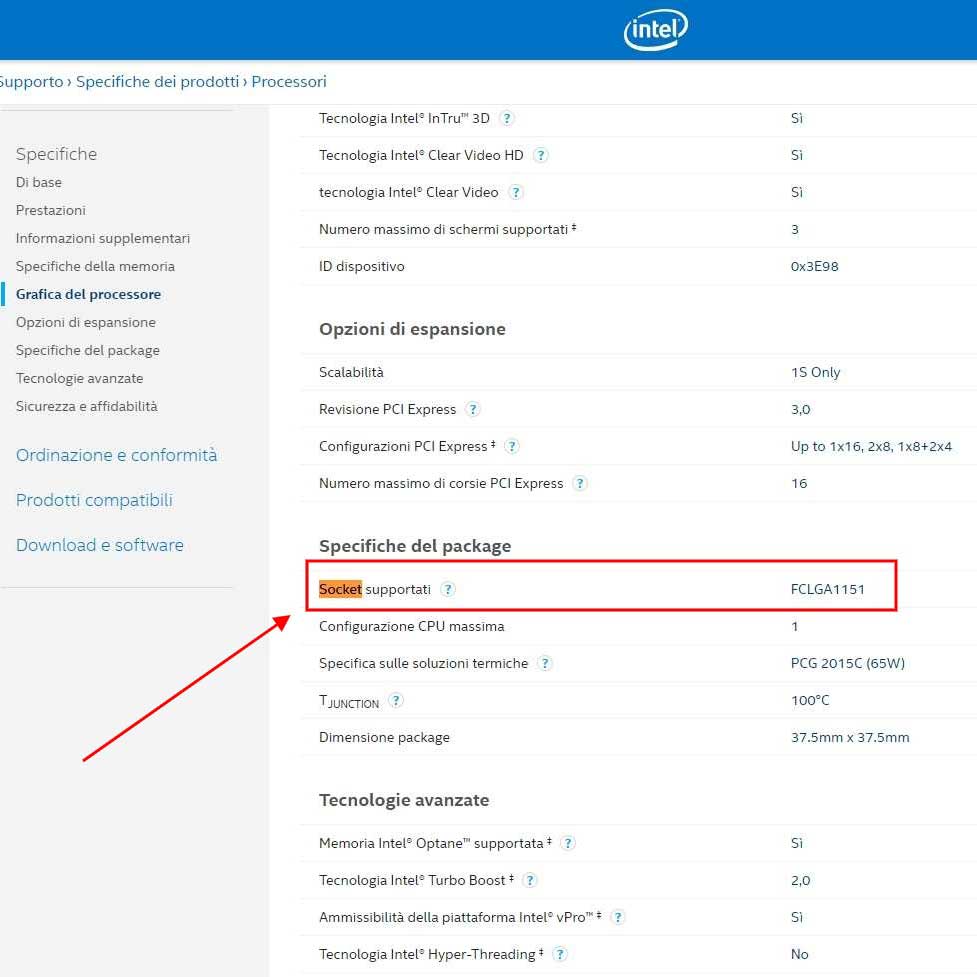The image size is (977, 977).
Task: Jump to Informazioni supplementari section
Action: pos(103,239)
